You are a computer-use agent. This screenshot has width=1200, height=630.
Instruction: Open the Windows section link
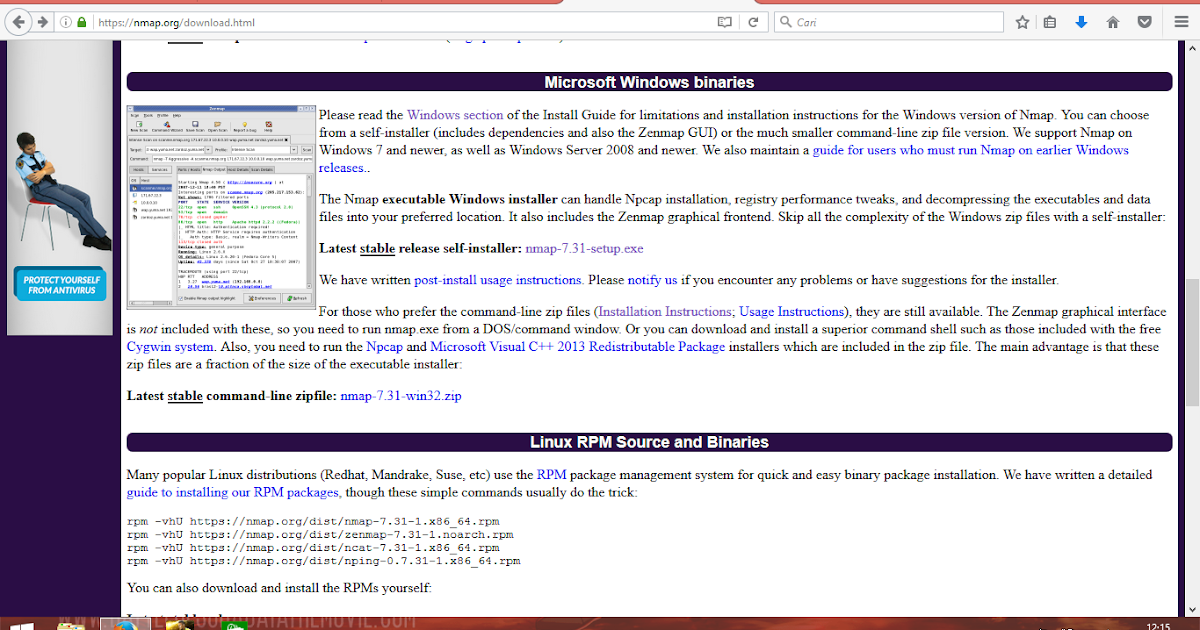coord(455,115)
